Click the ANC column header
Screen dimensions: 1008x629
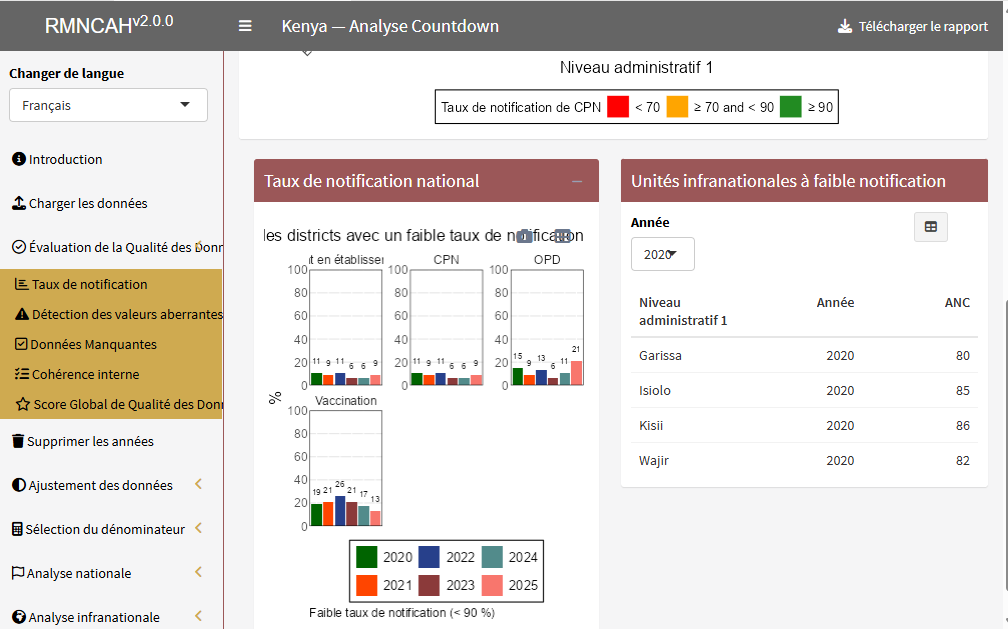[x=957, y=302]
